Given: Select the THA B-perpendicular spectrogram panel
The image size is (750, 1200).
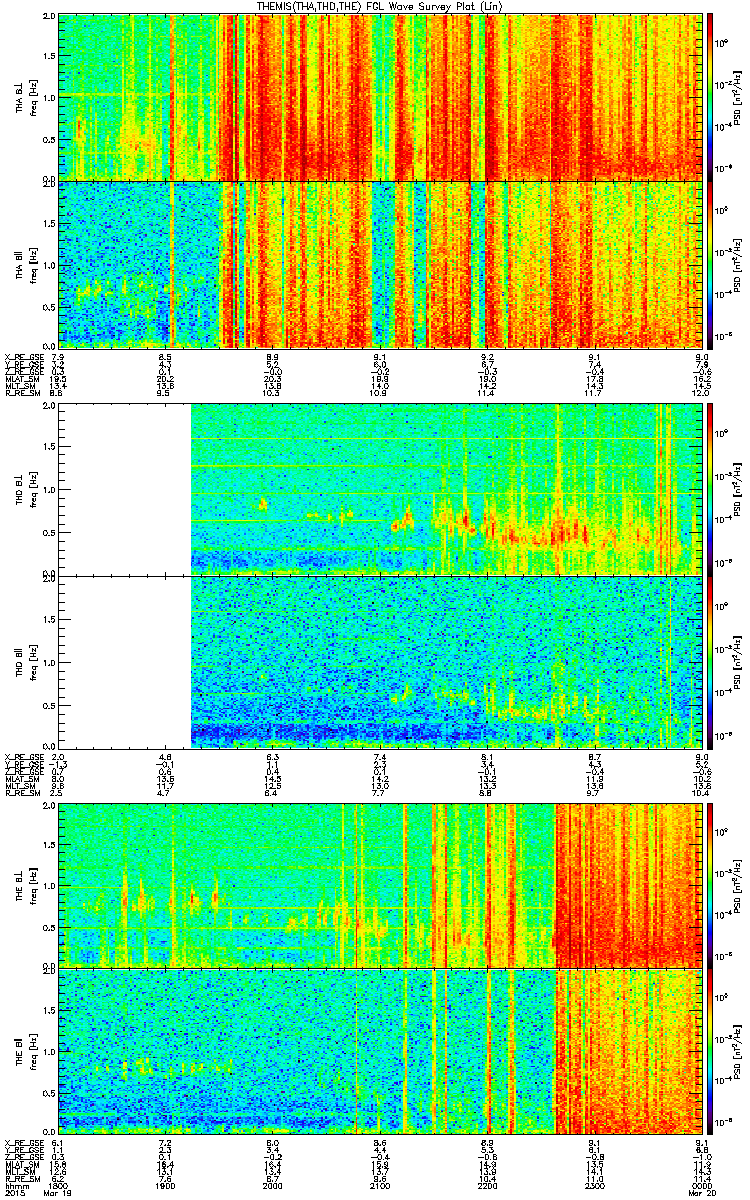Looking at the screenshot, I should [x=379, y=97].
